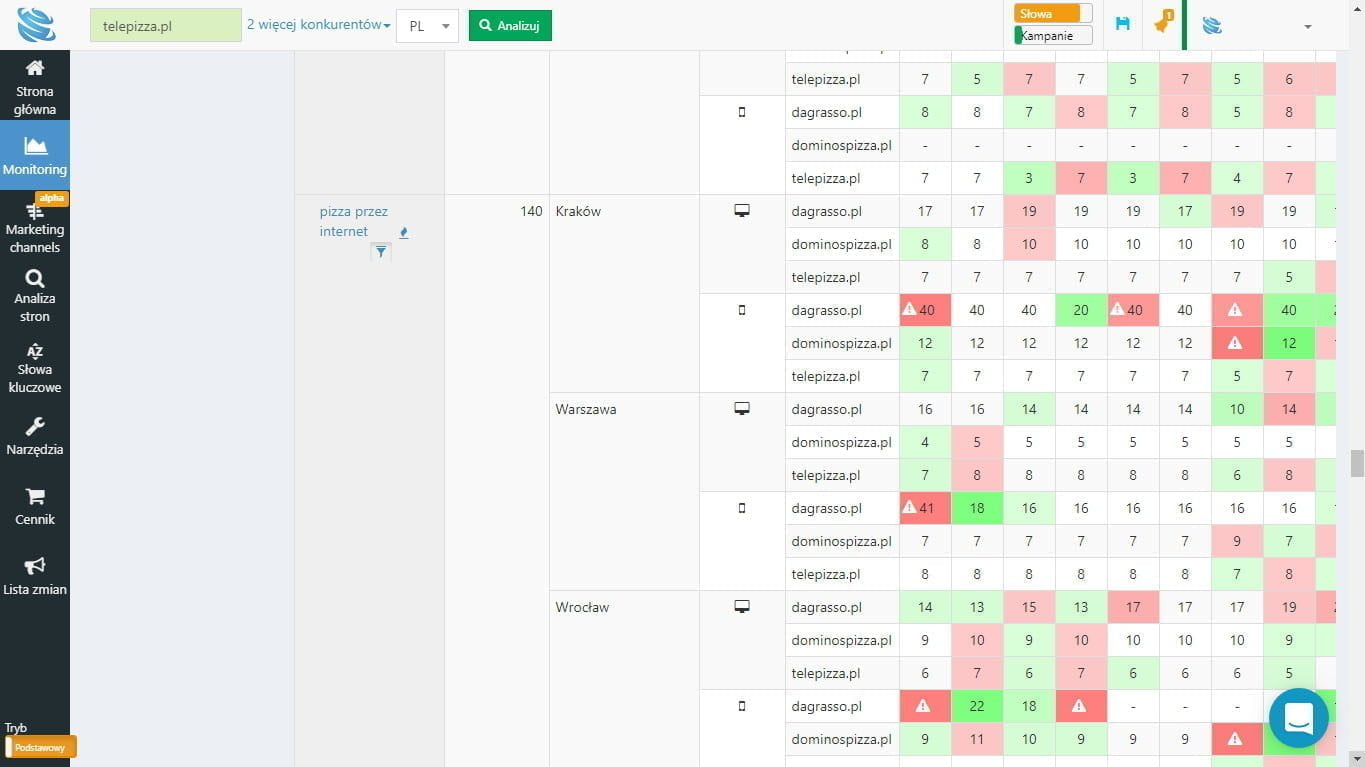Screen dimensions: 1365x767
Task: Go to Analiza stron in the sidebar
Action: click(x=35, y=296)
